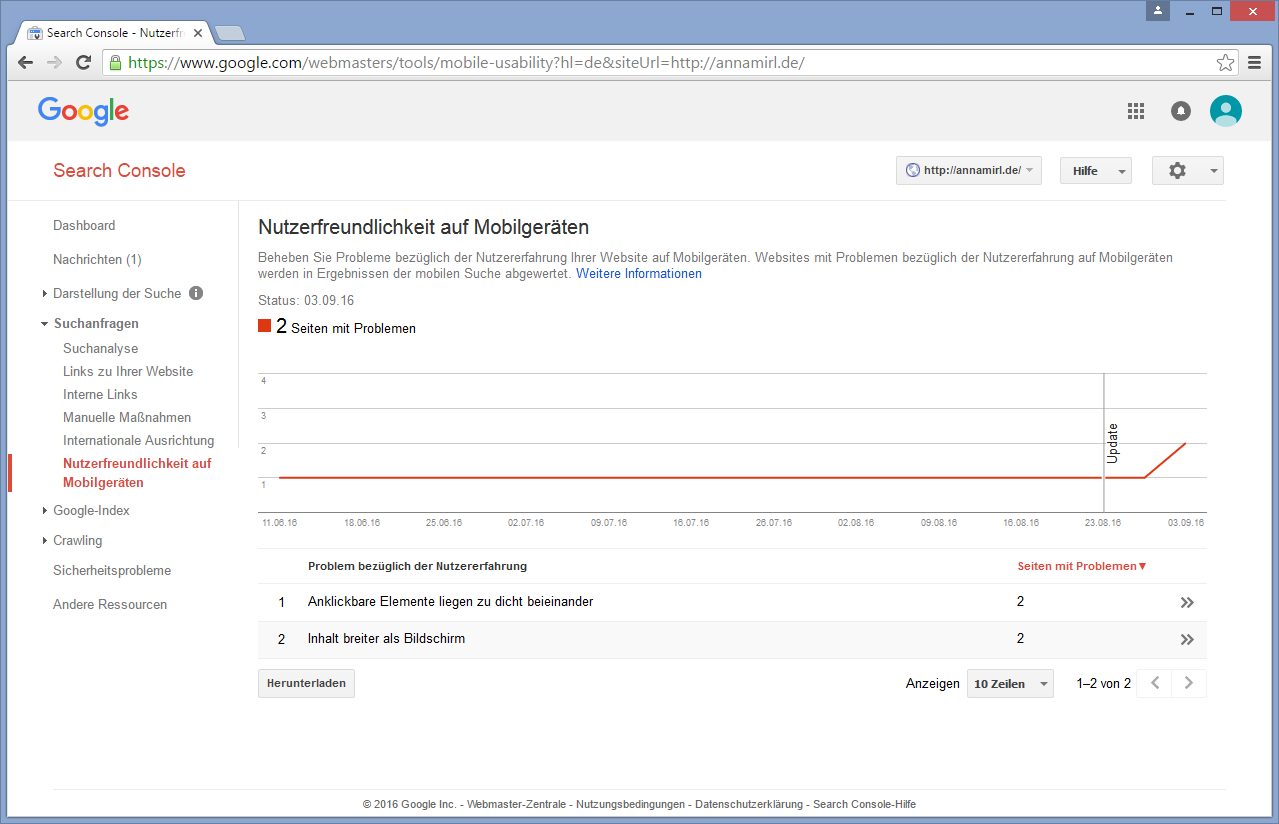1279x824 pixels.
Task: Open the Google apps grid
Action: [1135, 111]
